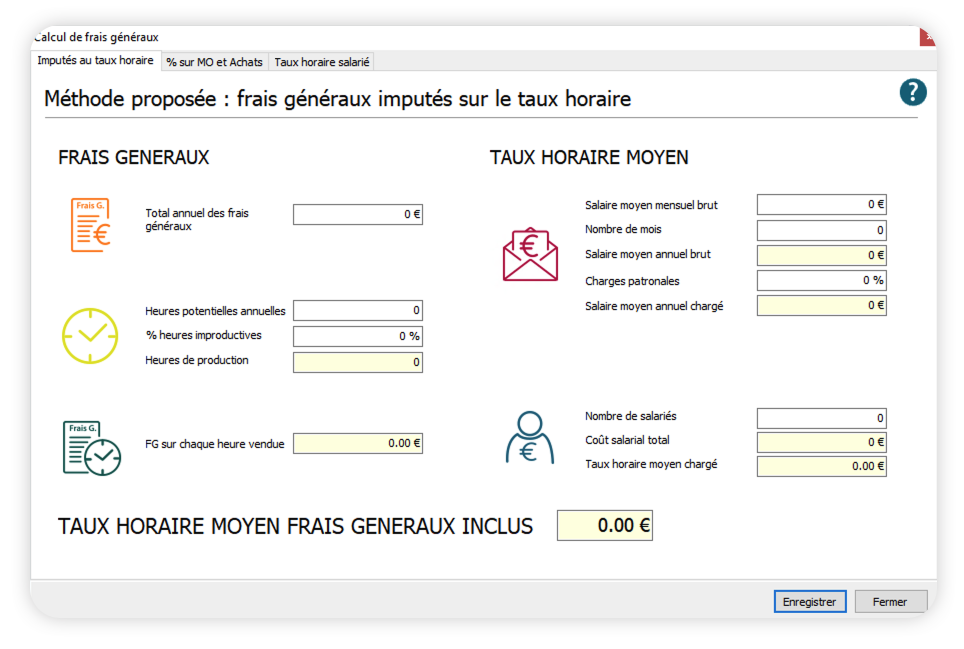Open the Taux horaire salarié tab
The height and width of the screenshot is (649, 964).
tap(322, 62)
